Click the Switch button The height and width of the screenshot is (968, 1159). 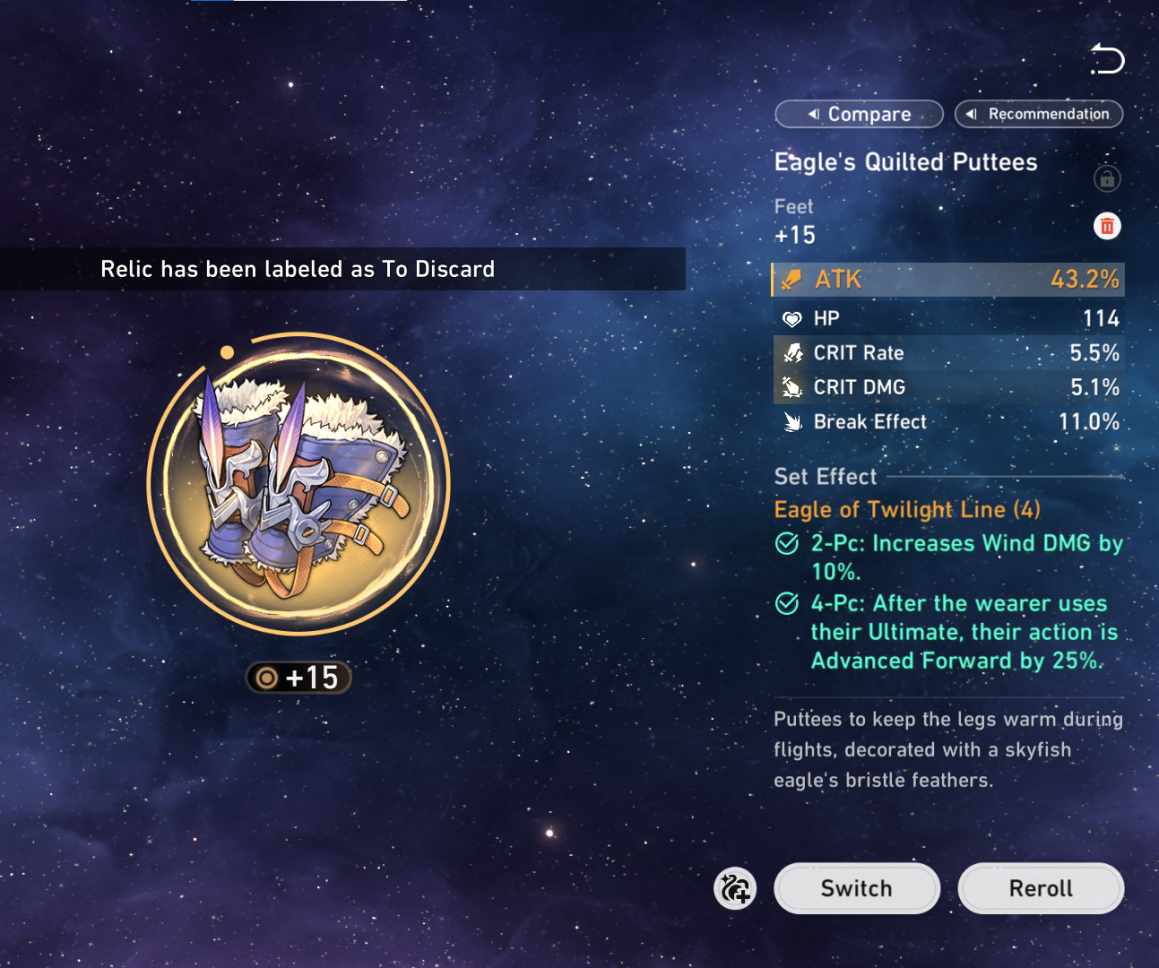pos(857,888)
